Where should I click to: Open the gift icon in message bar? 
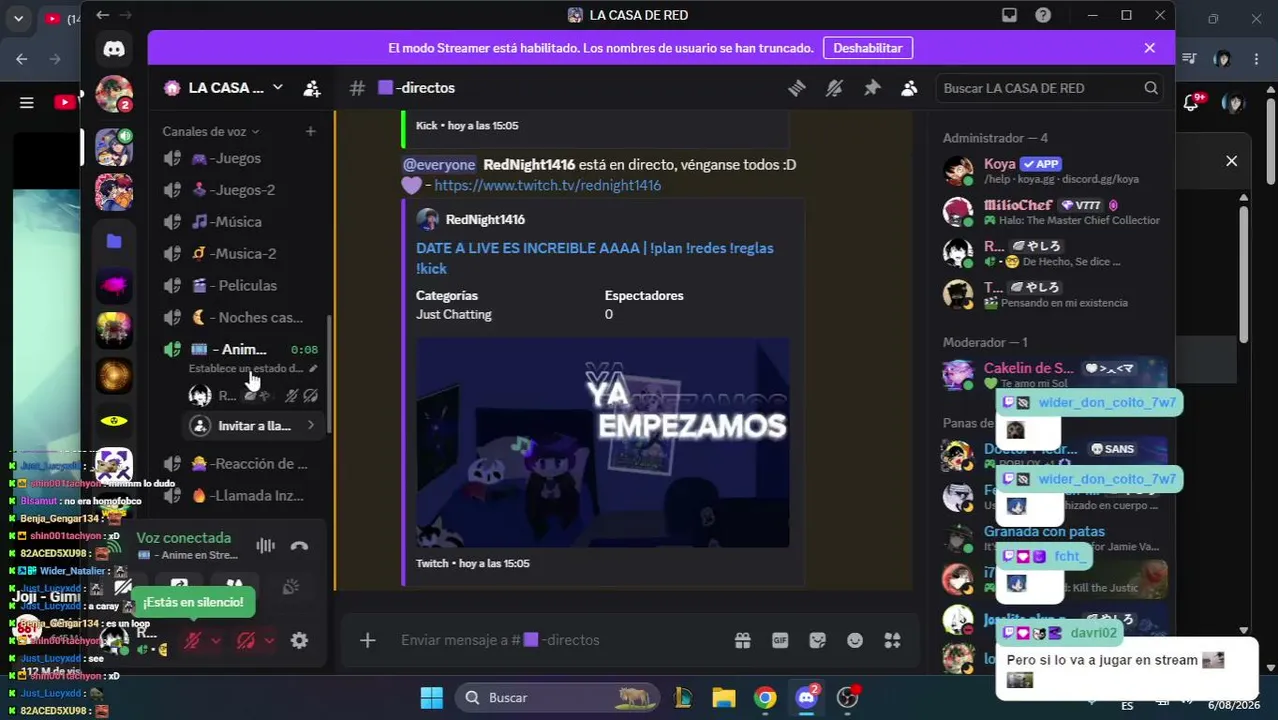pos(742,640)
